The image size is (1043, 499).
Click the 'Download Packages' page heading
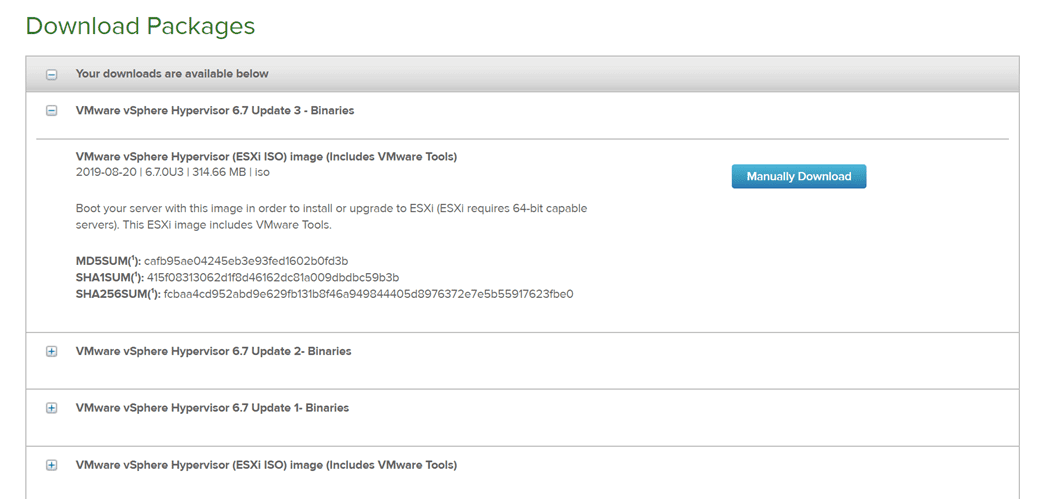140,26
